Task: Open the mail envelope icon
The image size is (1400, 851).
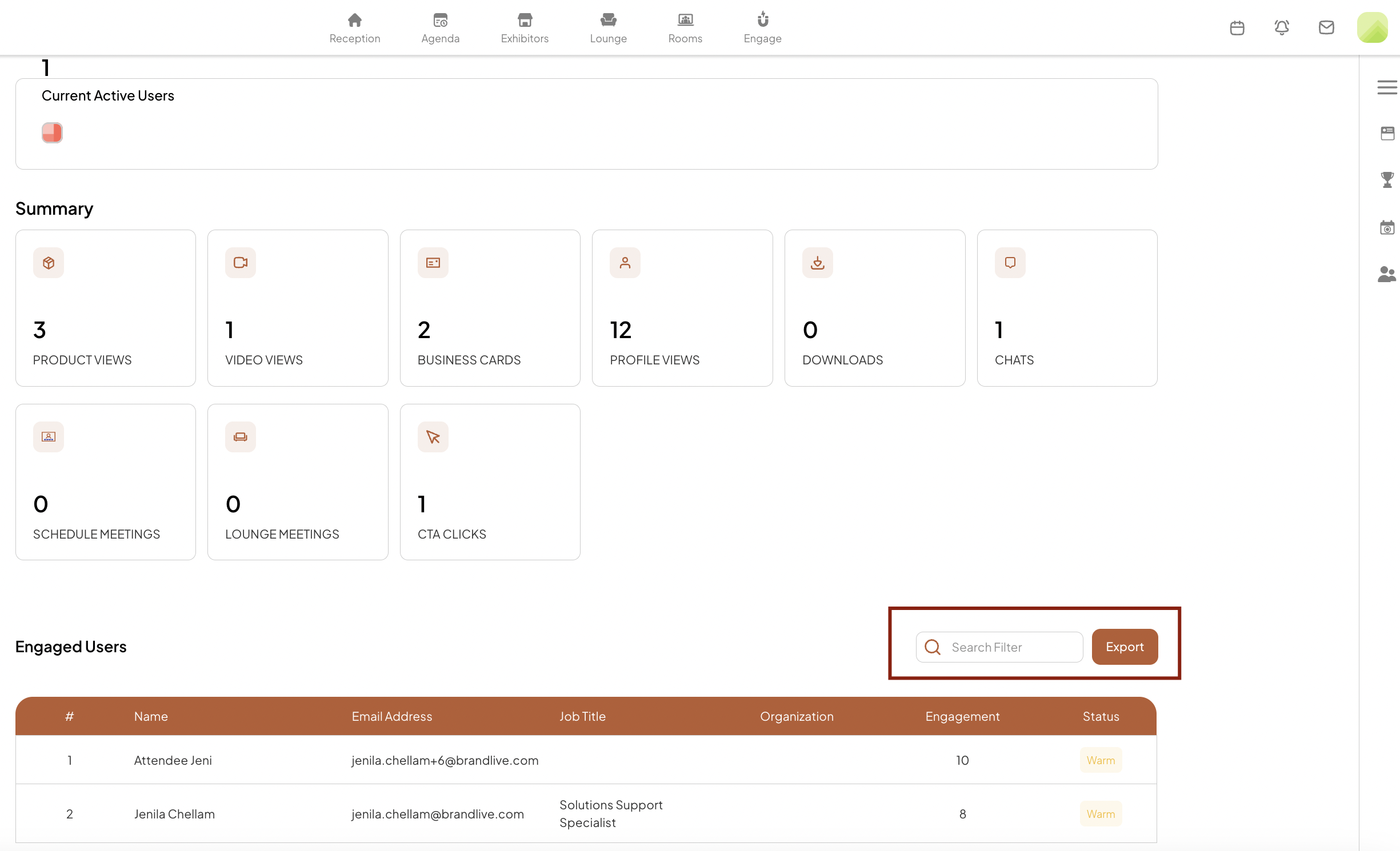Action: click(x=1326, y=27)
